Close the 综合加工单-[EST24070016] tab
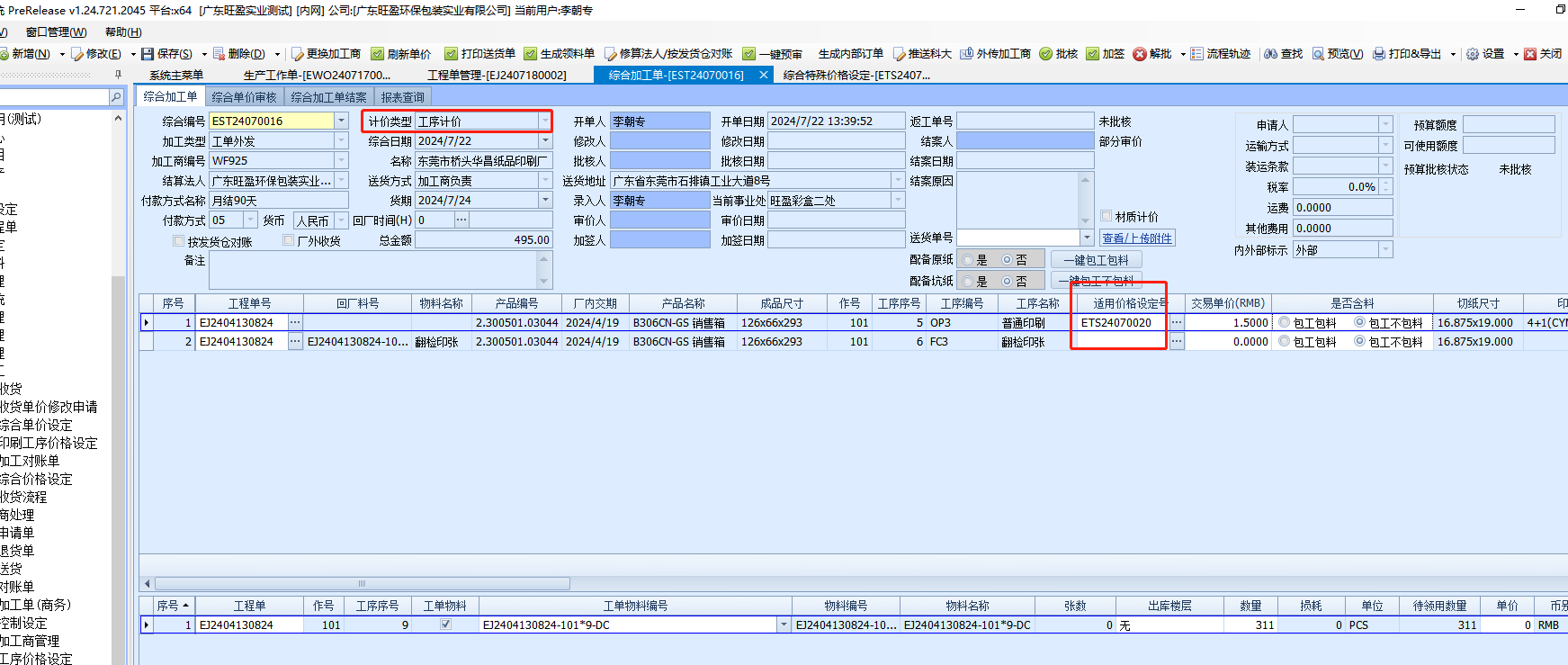Viewport: 1568px width, 665px height. click(x=764, y=75)
